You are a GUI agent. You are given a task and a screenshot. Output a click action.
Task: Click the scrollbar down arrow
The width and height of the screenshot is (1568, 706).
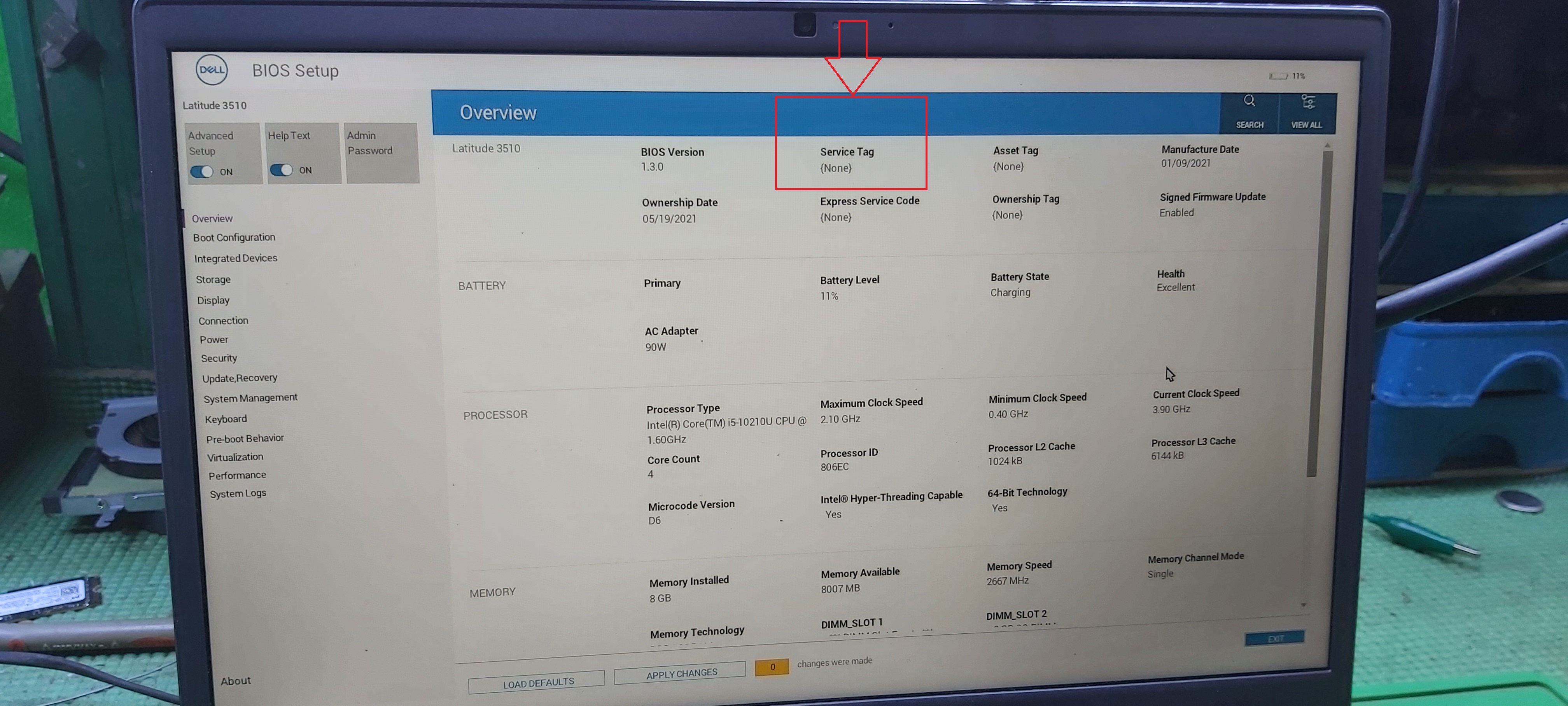click(x=1303, y=605)
